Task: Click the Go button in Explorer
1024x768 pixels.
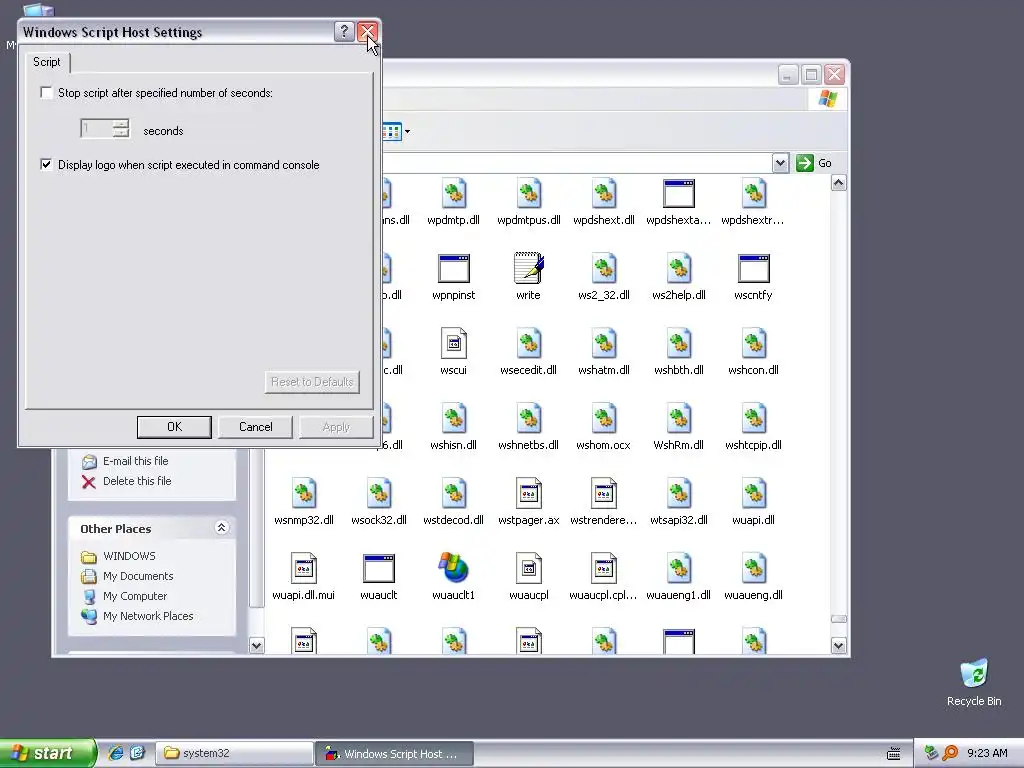Action: pyautogui.click(x=814, y=163)
